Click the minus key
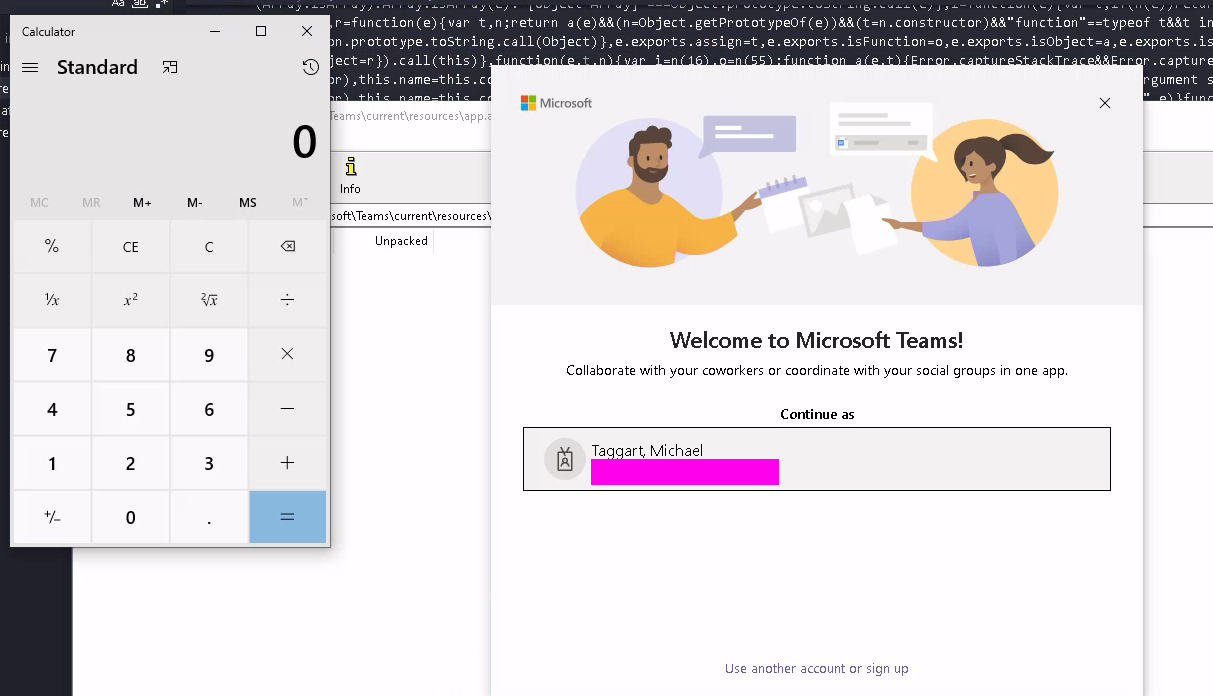Image resolution: width=1213 pixels, height=696 pixels. point(288,408)
